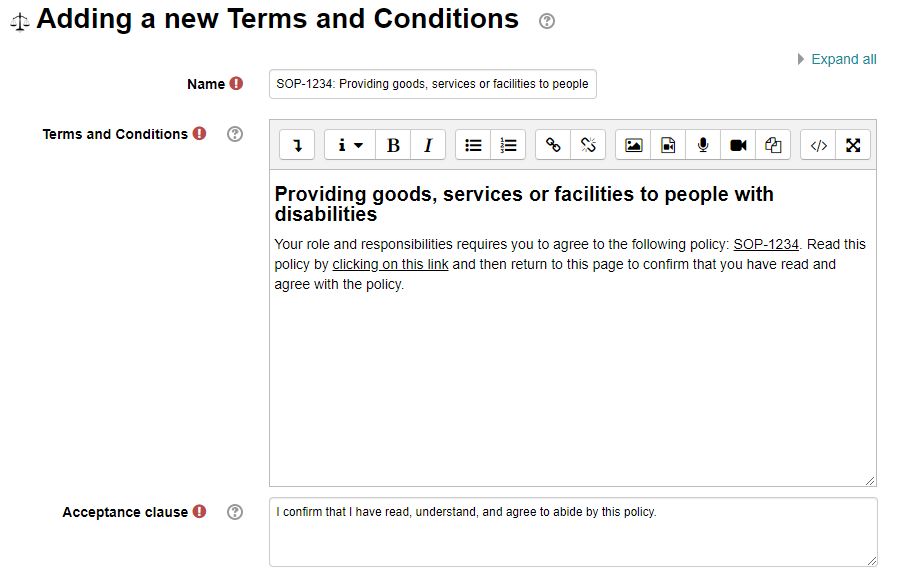Toggle bold formatting in the editor
Screen dimensions: 900x576
[393, 145]
